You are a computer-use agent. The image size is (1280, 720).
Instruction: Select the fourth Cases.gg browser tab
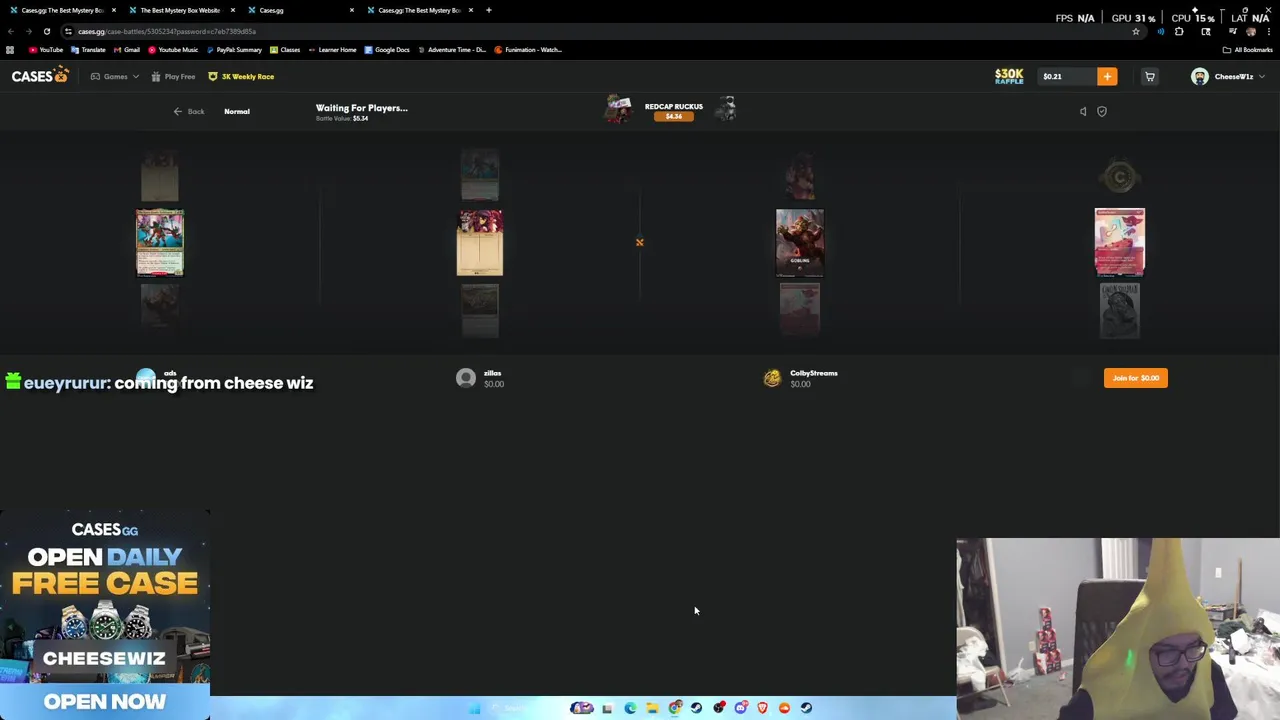point(419,10)
